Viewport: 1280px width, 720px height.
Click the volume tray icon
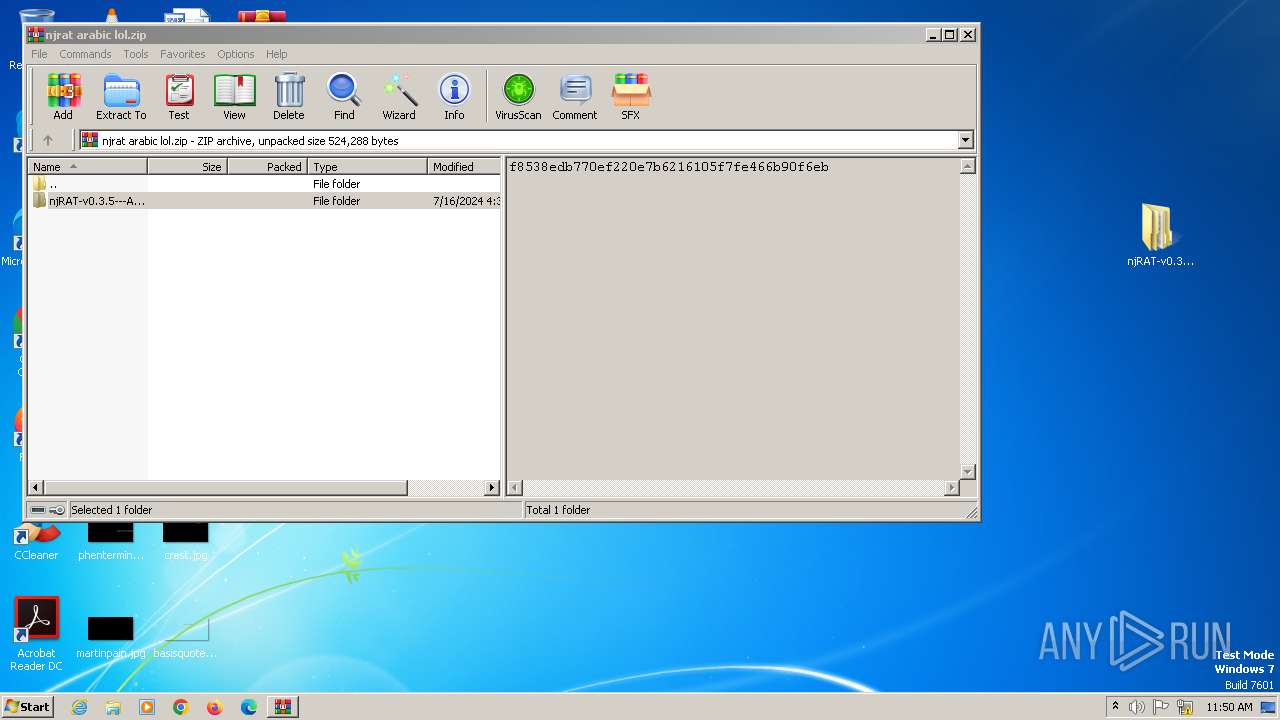[1137, 707]
